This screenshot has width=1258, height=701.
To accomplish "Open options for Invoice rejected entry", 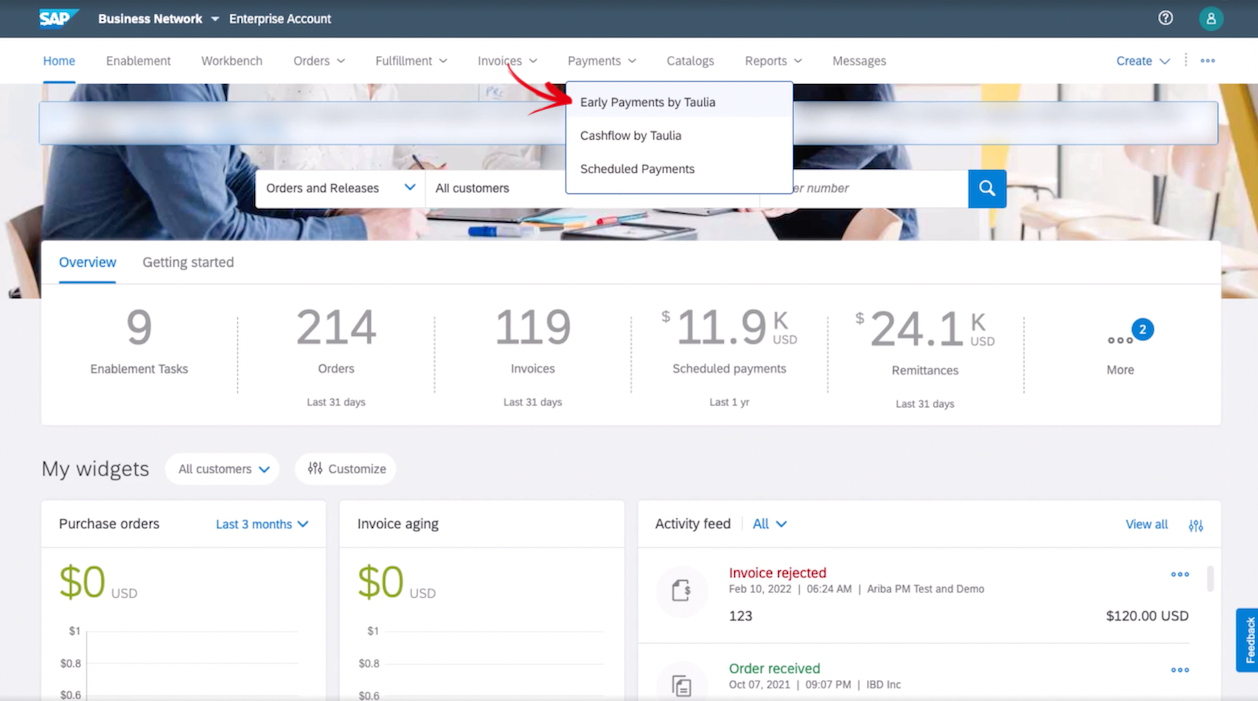I will [1180, 575].
